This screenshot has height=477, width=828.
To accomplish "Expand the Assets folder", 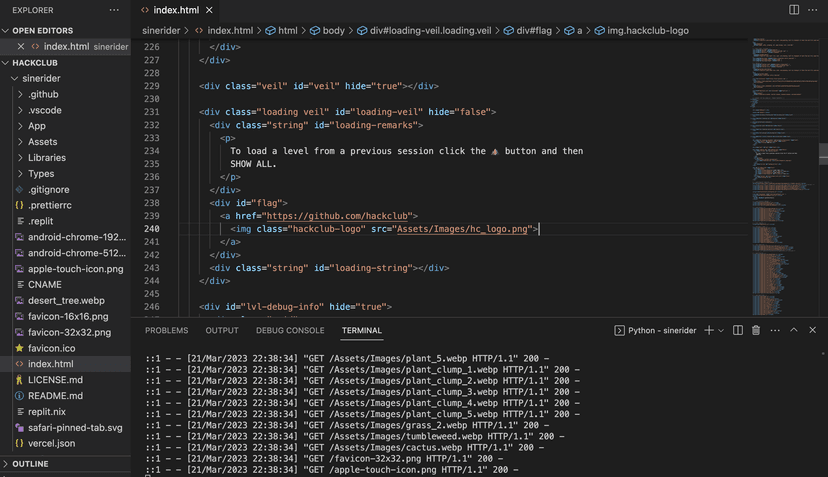I will coord(42,142).
